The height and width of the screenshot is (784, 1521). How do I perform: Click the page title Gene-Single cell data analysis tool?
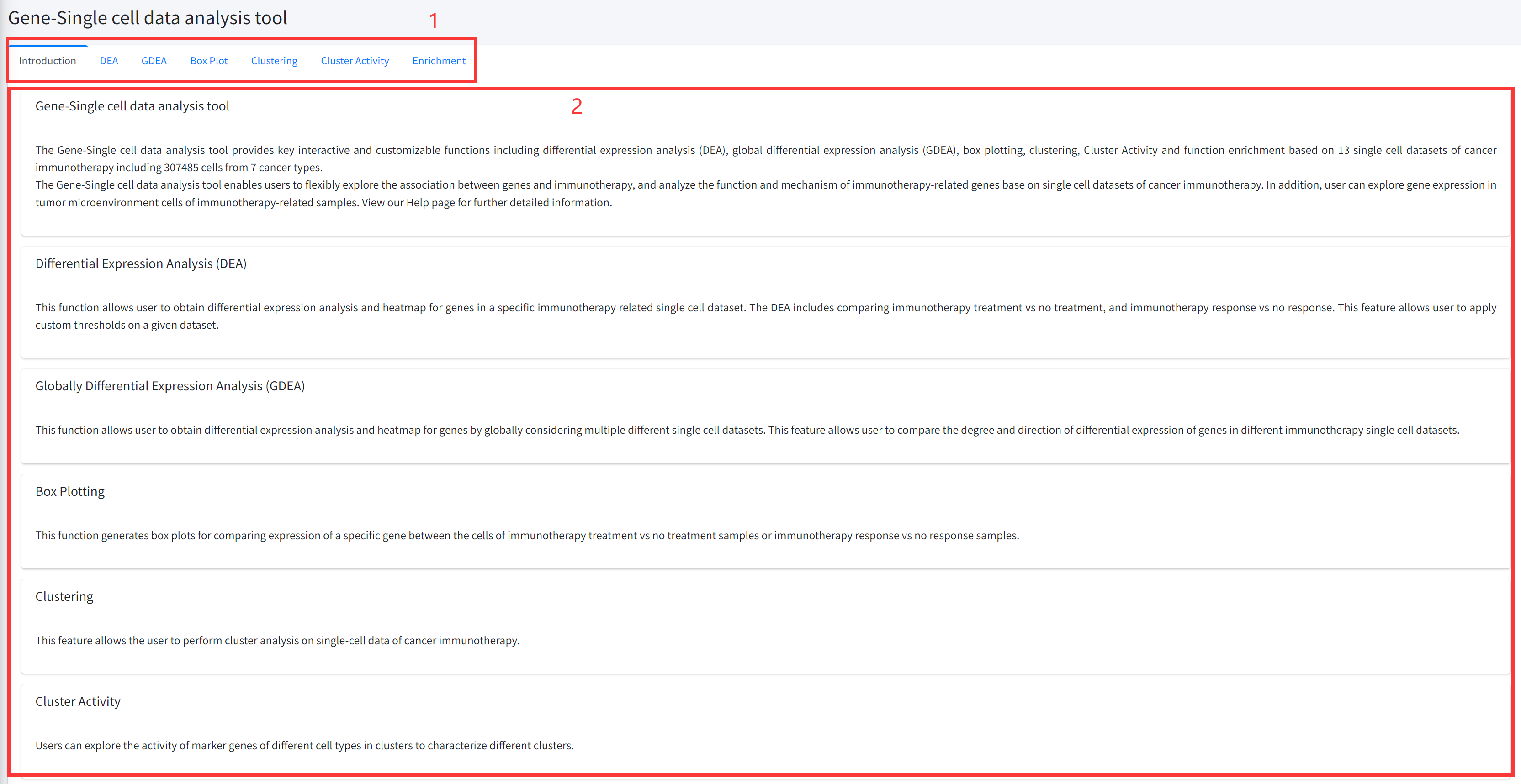pos(148,18)
